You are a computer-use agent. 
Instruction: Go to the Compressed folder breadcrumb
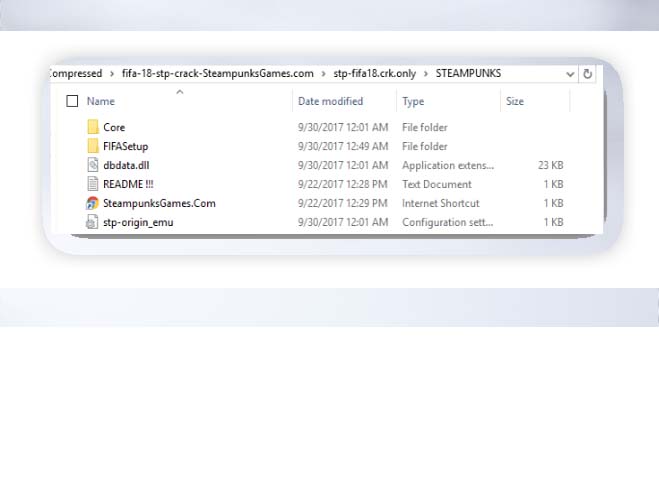[x=76, y=74]
